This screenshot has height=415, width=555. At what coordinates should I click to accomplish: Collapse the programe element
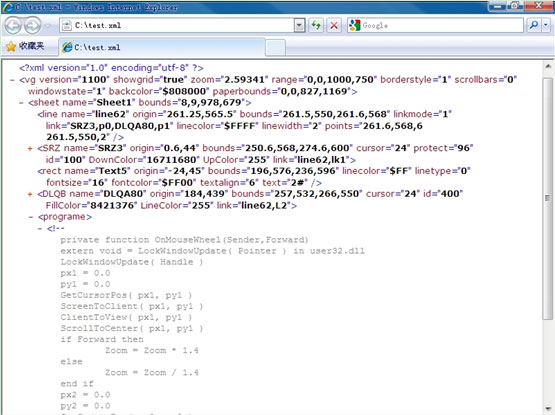point(31,217)
